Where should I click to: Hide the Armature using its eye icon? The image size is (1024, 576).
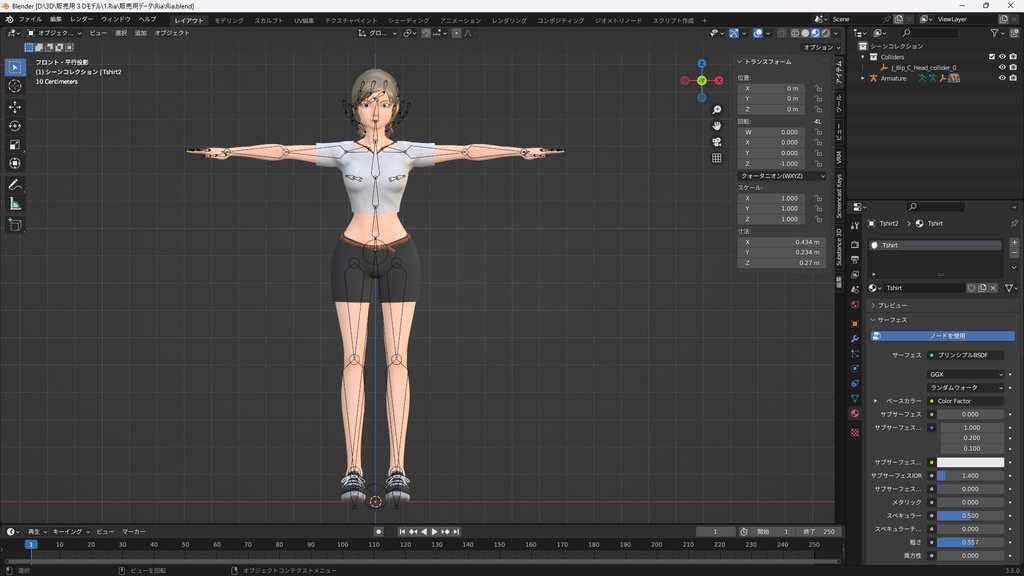[x=1002, y=78]
